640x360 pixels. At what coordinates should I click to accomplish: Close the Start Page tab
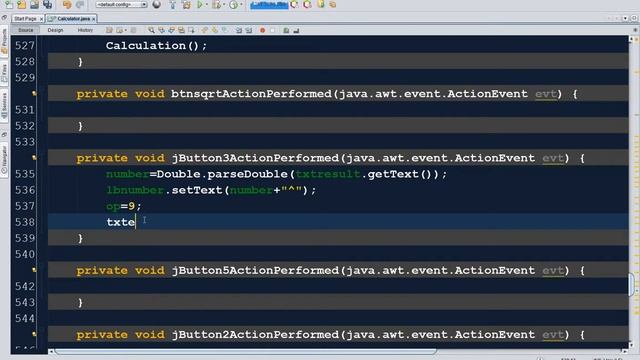click(41, 19)
